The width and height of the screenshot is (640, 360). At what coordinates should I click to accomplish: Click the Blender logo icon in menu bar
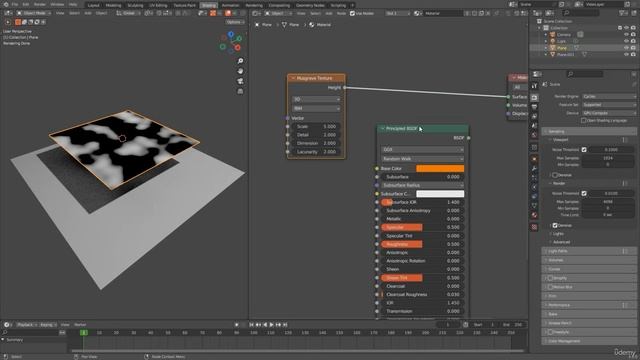click(x=5, y=4)
